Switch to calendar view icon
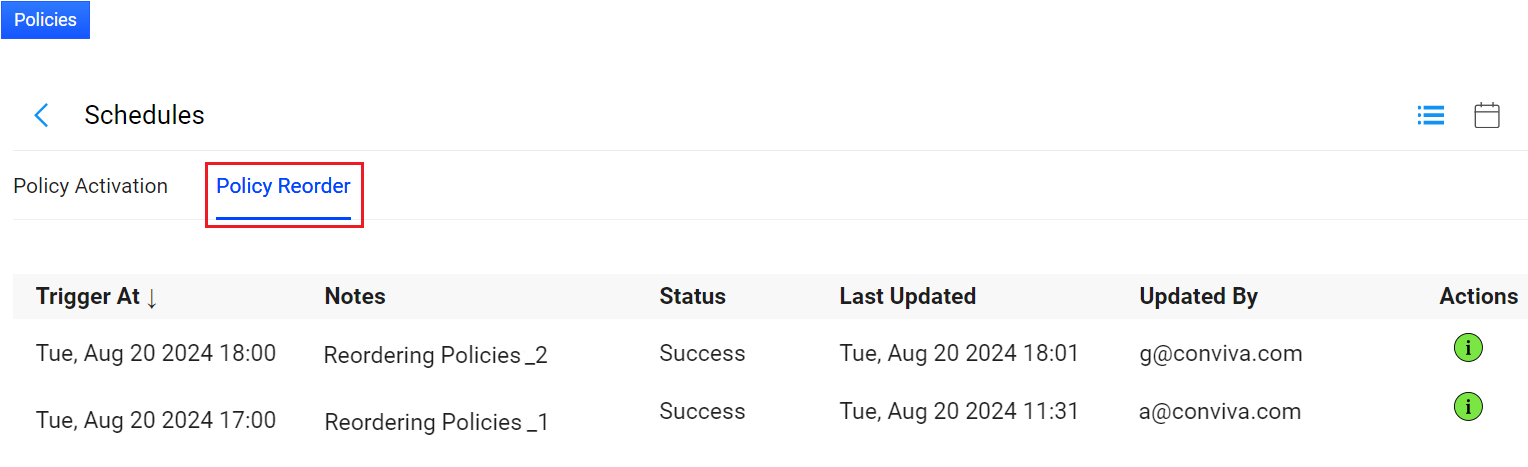 click(1487, 115)
